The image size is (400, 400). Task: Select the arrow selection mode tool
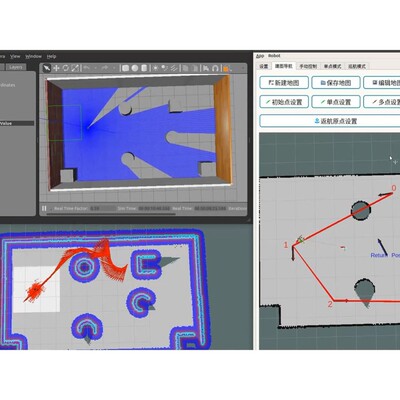pyautogui.click(x=47, y=68)
